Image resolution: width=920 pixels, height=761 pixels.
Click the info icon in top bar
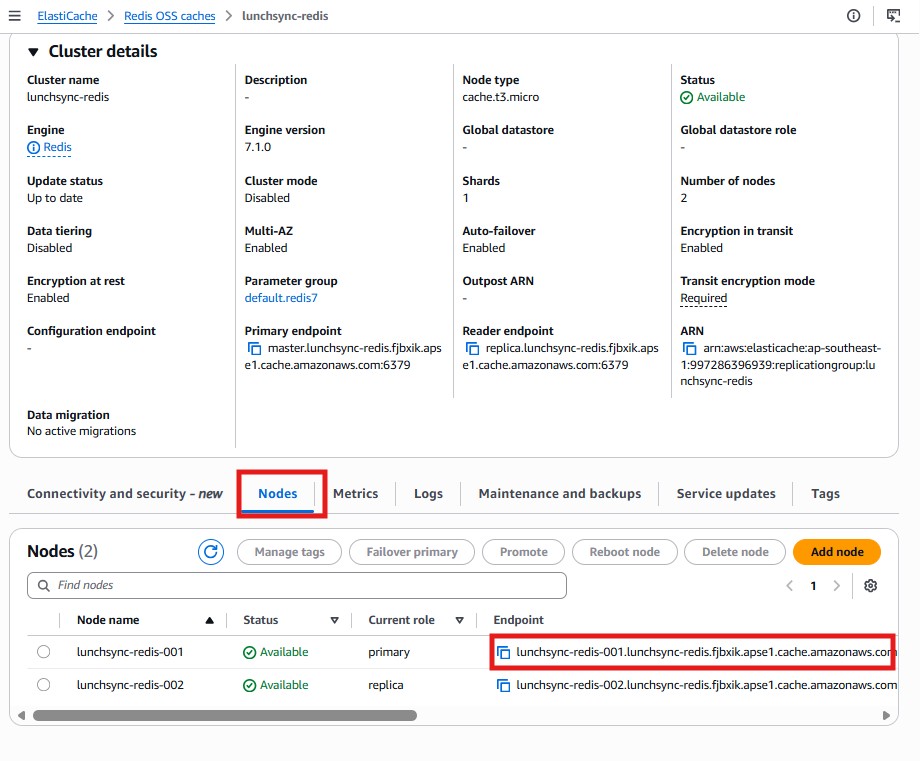853,16
